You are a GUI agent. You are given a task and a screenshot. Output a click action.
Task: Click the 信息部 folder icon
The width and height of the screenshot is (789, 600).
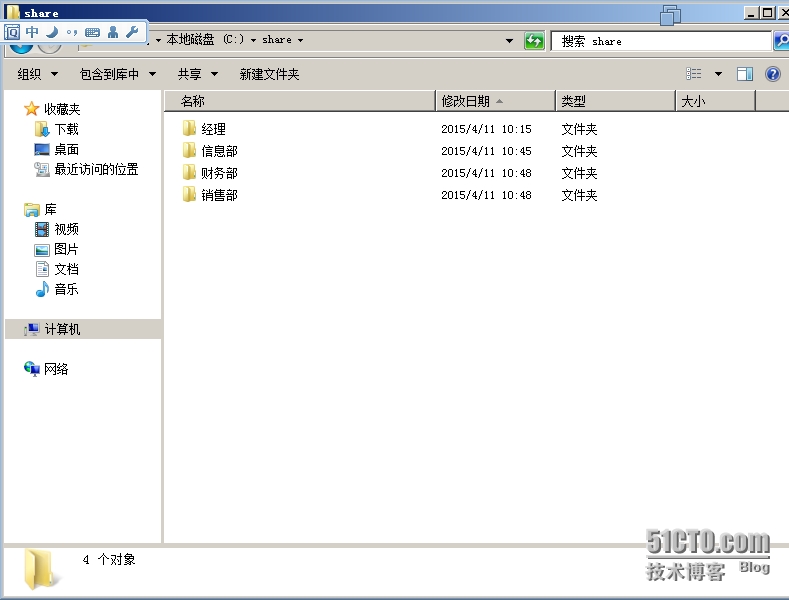tap(189, 151)
